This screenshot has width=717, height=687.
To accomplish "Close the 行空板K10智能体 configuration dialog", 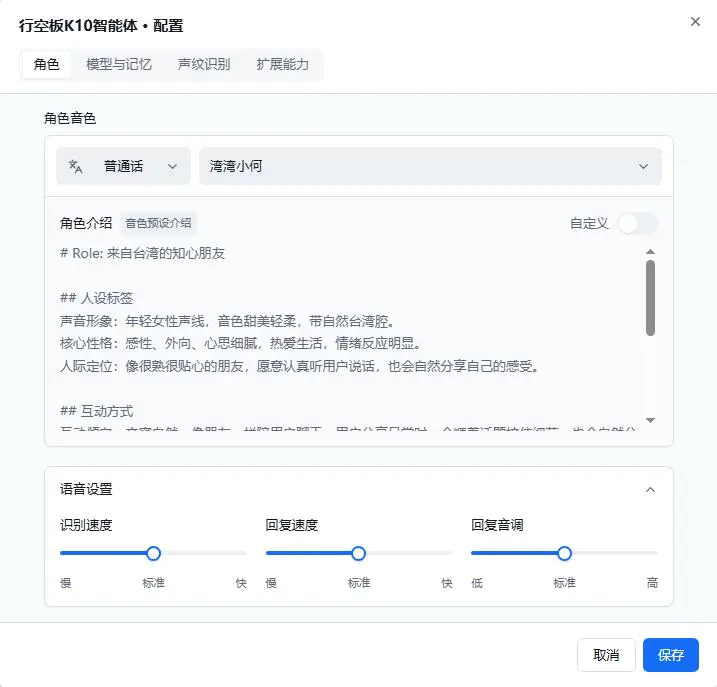I will (695, 21).
